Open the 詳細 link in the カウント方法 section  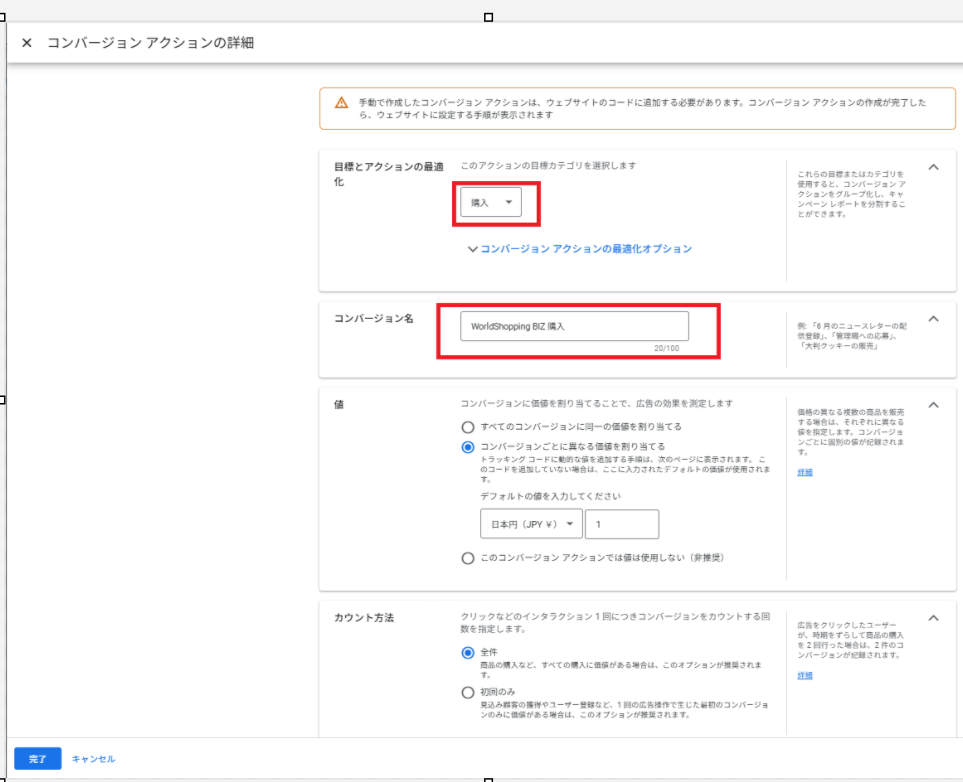(805, 675)
